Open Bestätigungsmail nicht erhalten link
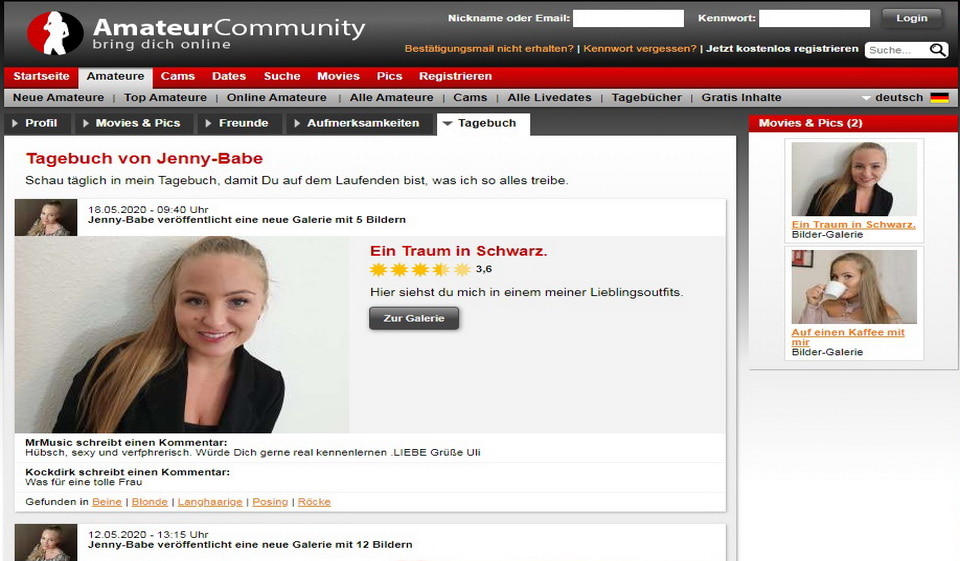The height and width of the screenshot is (561, 960). coord(489,48)
